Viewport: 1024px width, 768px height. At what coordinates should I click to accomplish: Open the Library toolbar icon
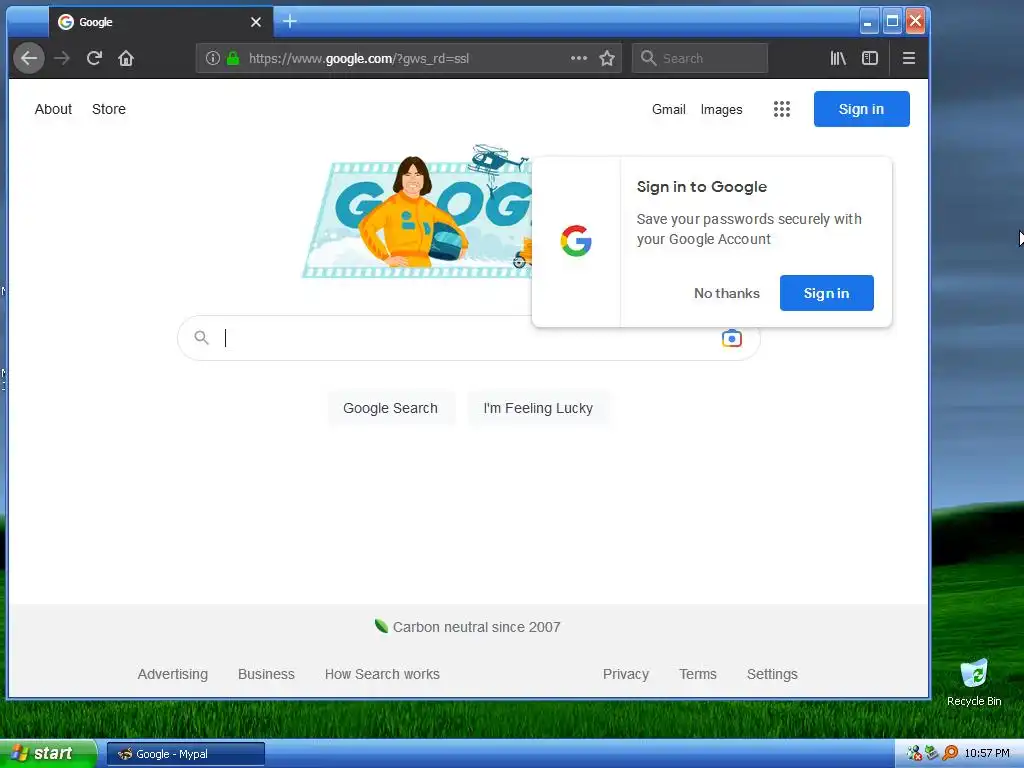(838, 58)
